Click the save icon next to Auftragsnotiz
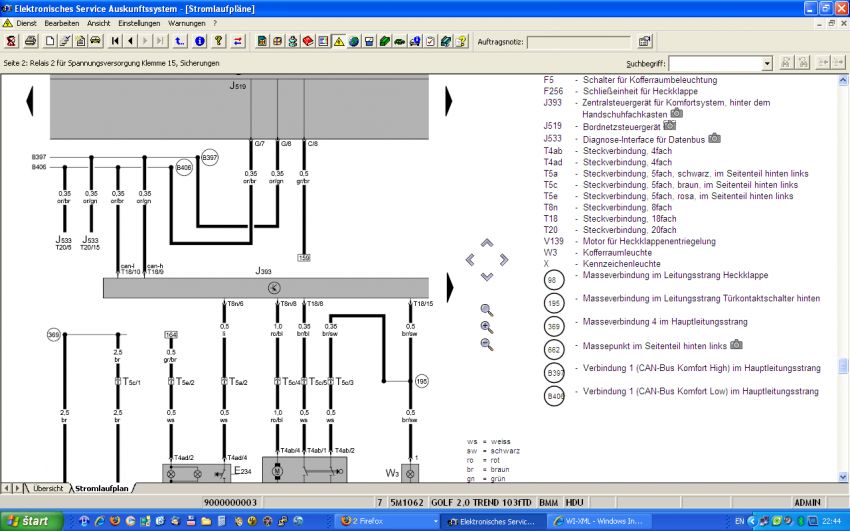Screen dimensions: 850x531 point(644,41)
